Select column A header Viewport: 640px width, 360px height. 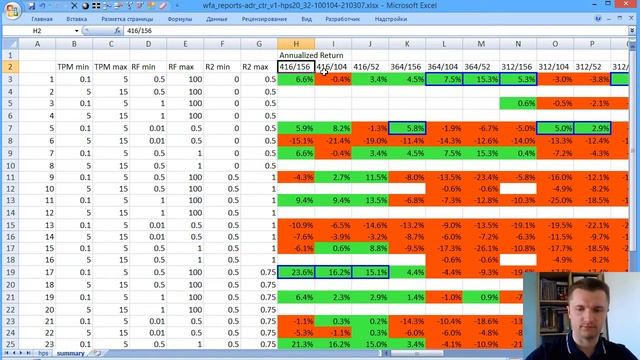(x=37, y=44)
